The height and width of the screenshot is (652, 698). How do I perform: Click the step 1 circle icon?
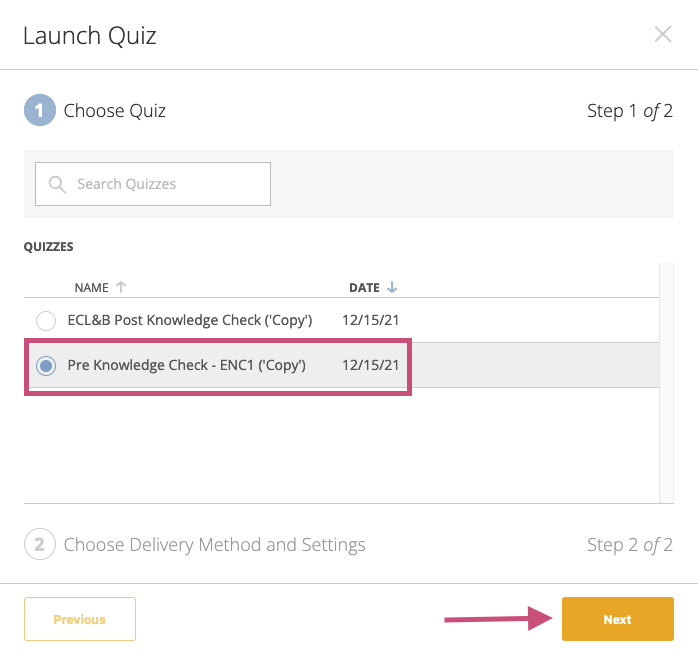click(x=40, y=110)
